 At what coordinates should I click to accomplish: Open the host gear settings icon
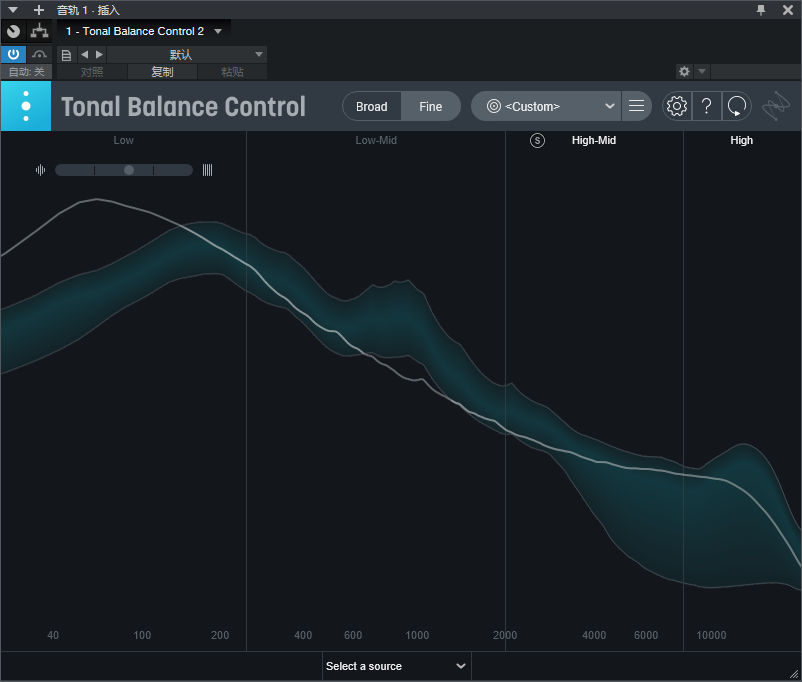pyautogui.click(x=684, y=71)
